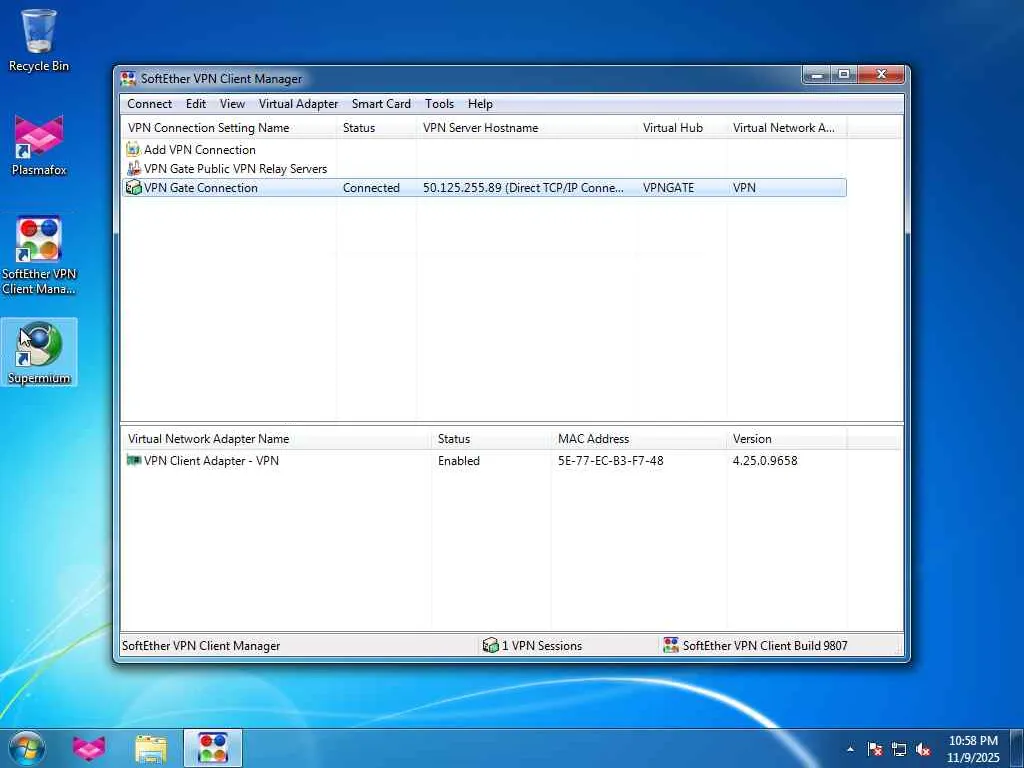Open the Windows Start button
Viewport: 1024px width, 768px height.
click(x=27, y=748)
